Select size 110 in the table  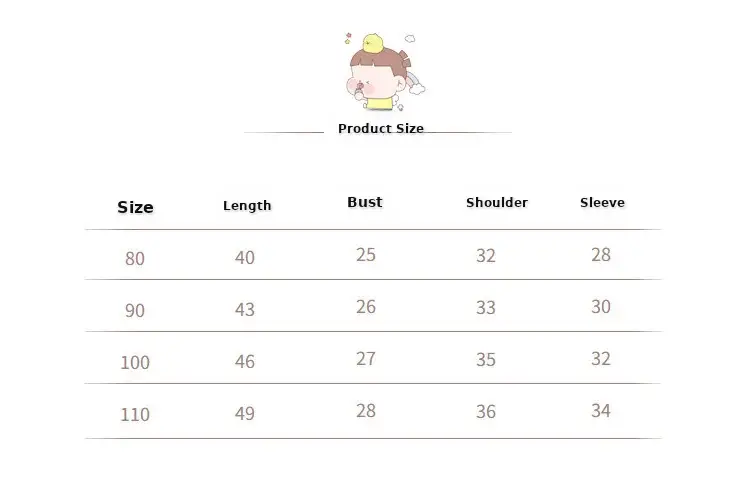(x=135, y=414)
